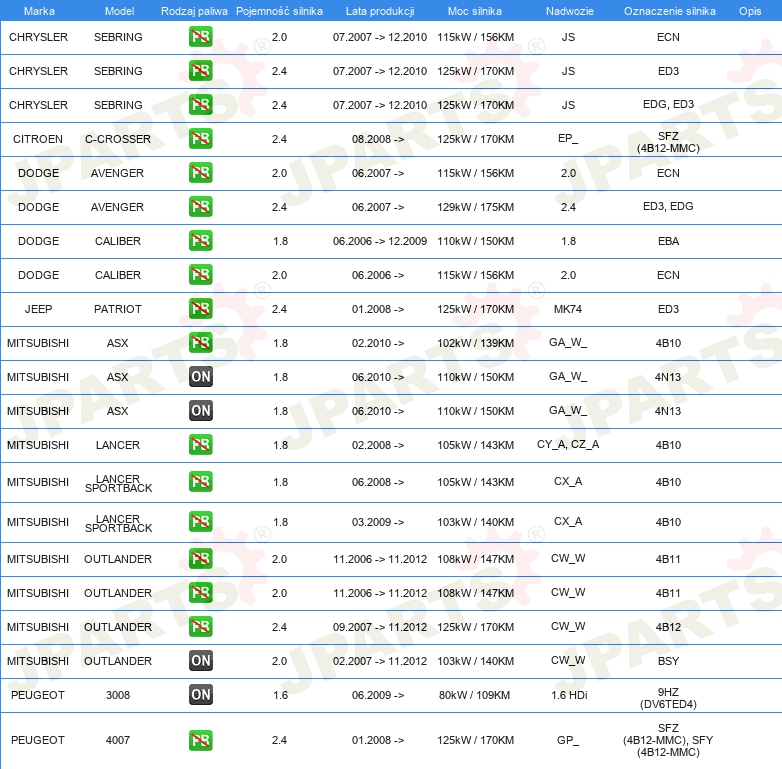Click petrol icon in Outlander 4B12 row
The image size is (782, 769).
tap(200, 626)
